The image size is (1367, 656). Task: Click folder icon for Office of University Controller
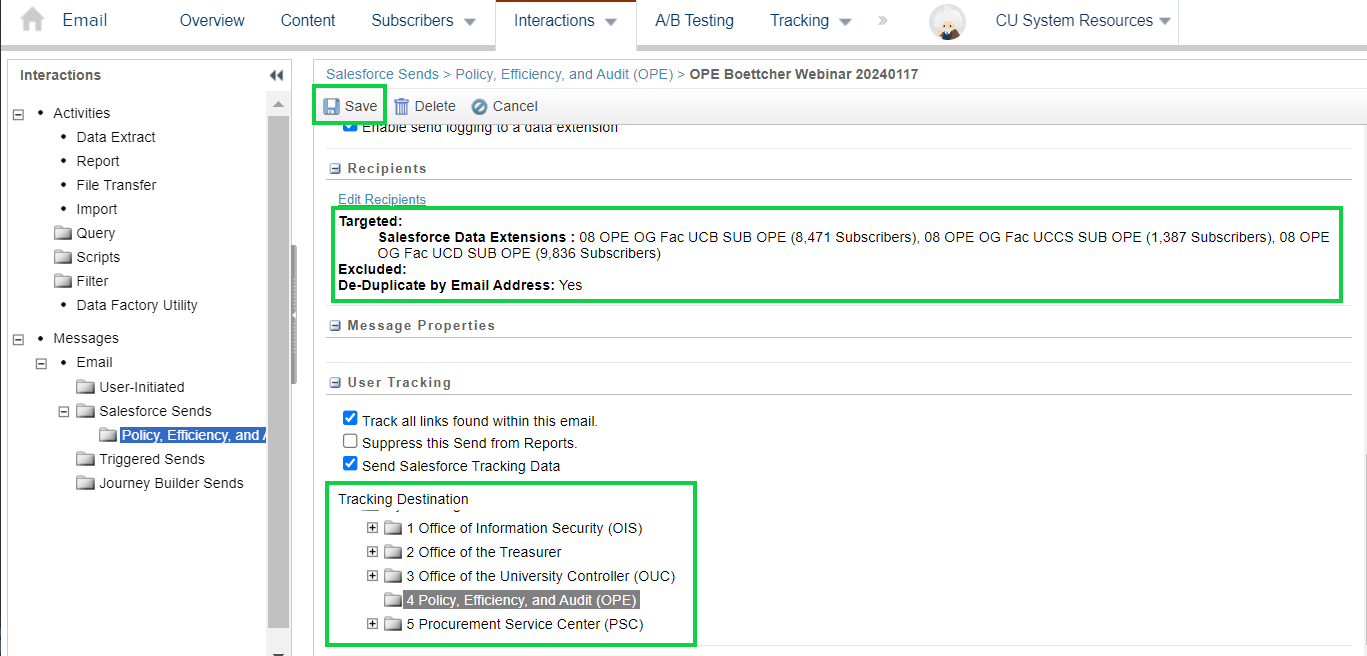pyautogui.click(x=393, y=576)
